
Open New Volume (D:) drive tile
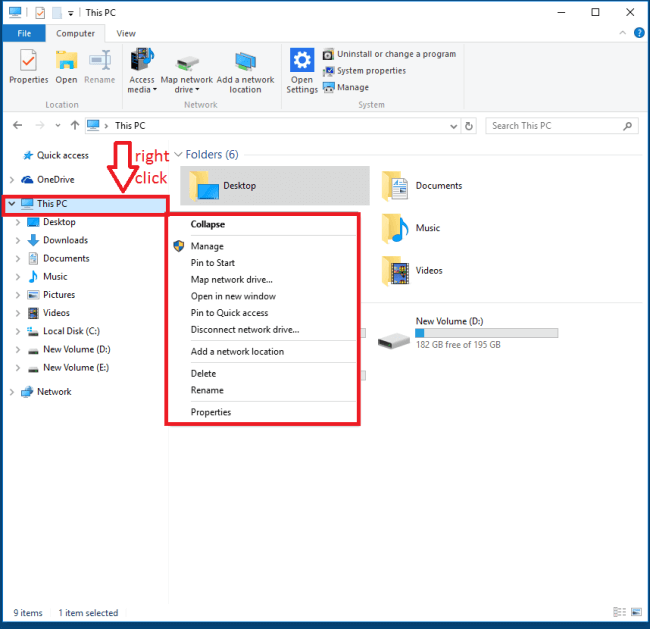point(468,333)
